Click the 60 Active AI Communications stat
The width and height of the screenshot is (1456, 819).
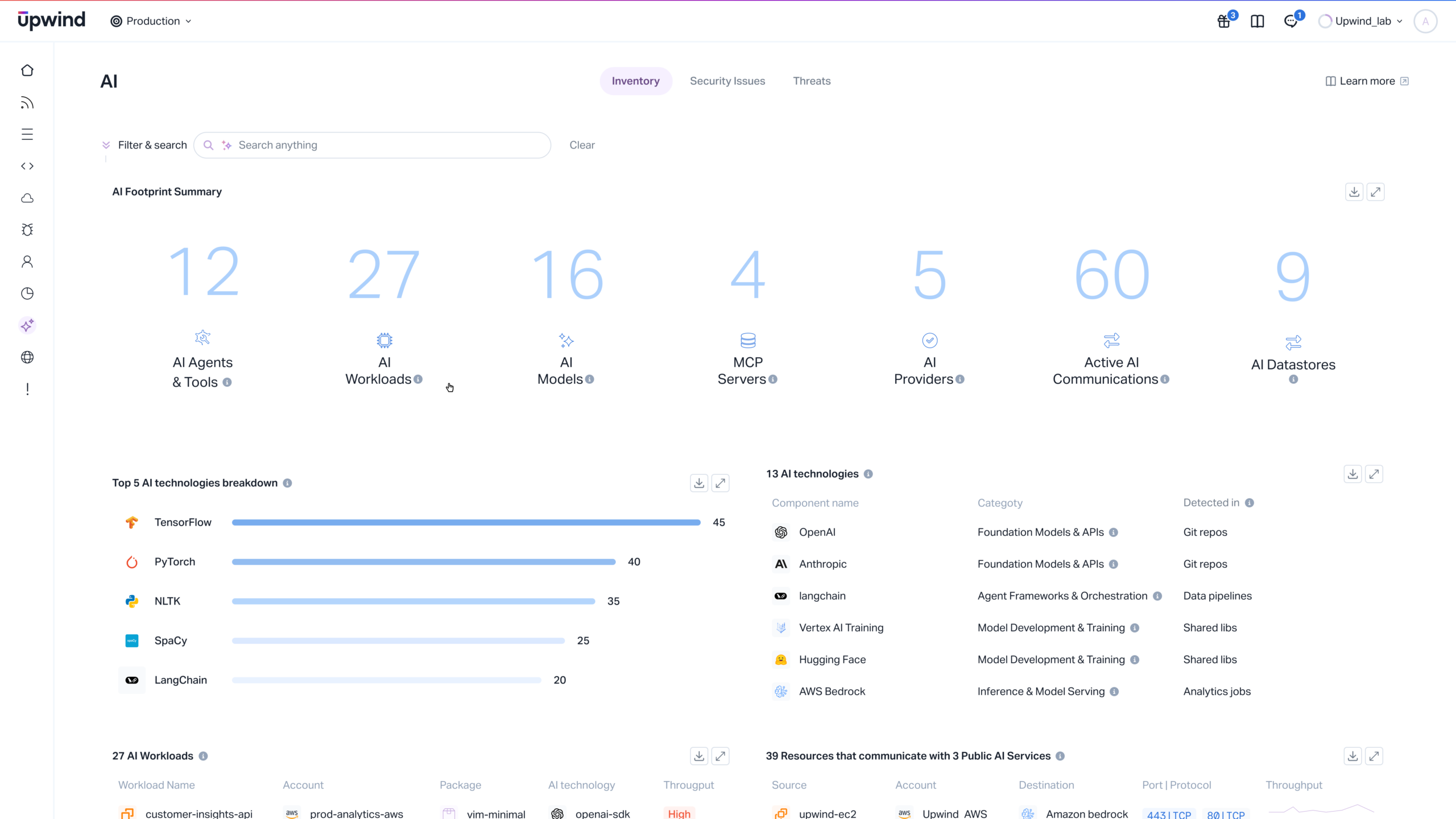[x=1111, y=275]
